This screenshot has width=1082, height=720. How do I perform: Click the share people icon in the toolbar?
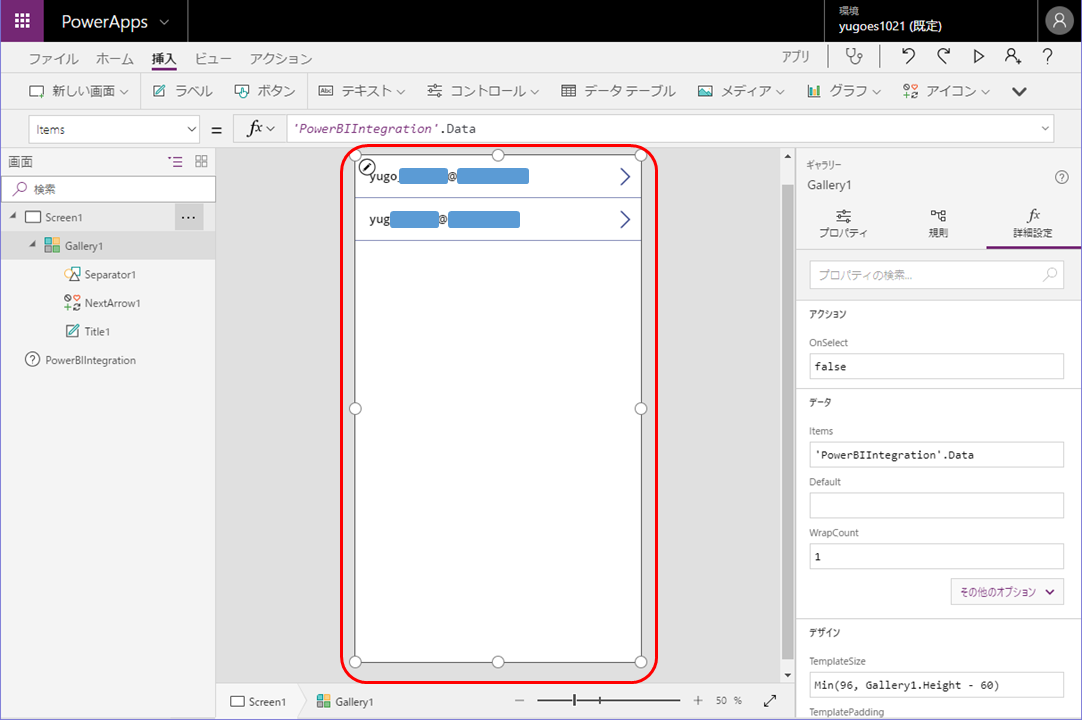click(x=1012, y=57)
